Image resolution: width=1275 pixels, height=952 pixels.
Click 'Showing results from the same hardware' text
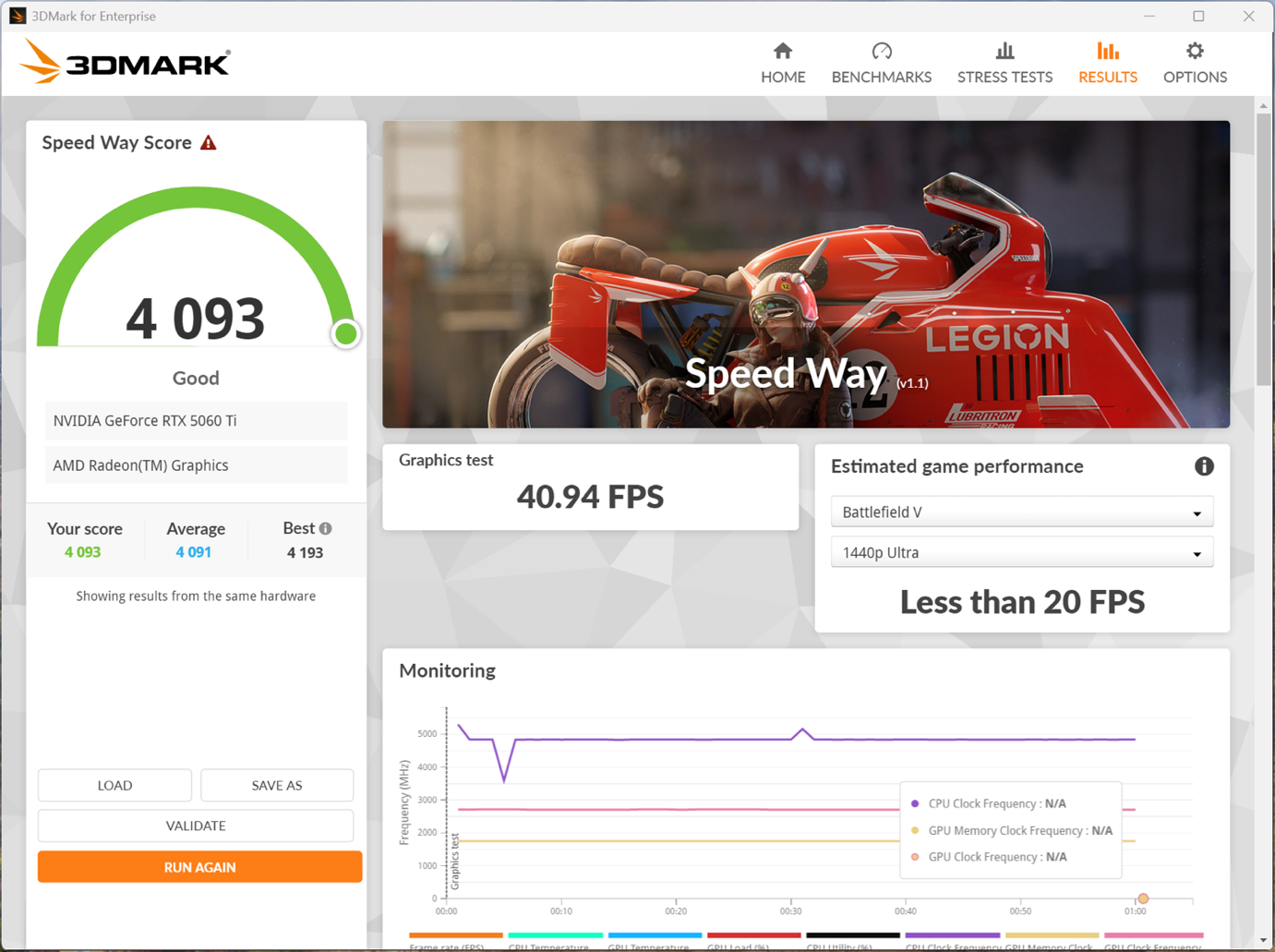coord(196,597)
